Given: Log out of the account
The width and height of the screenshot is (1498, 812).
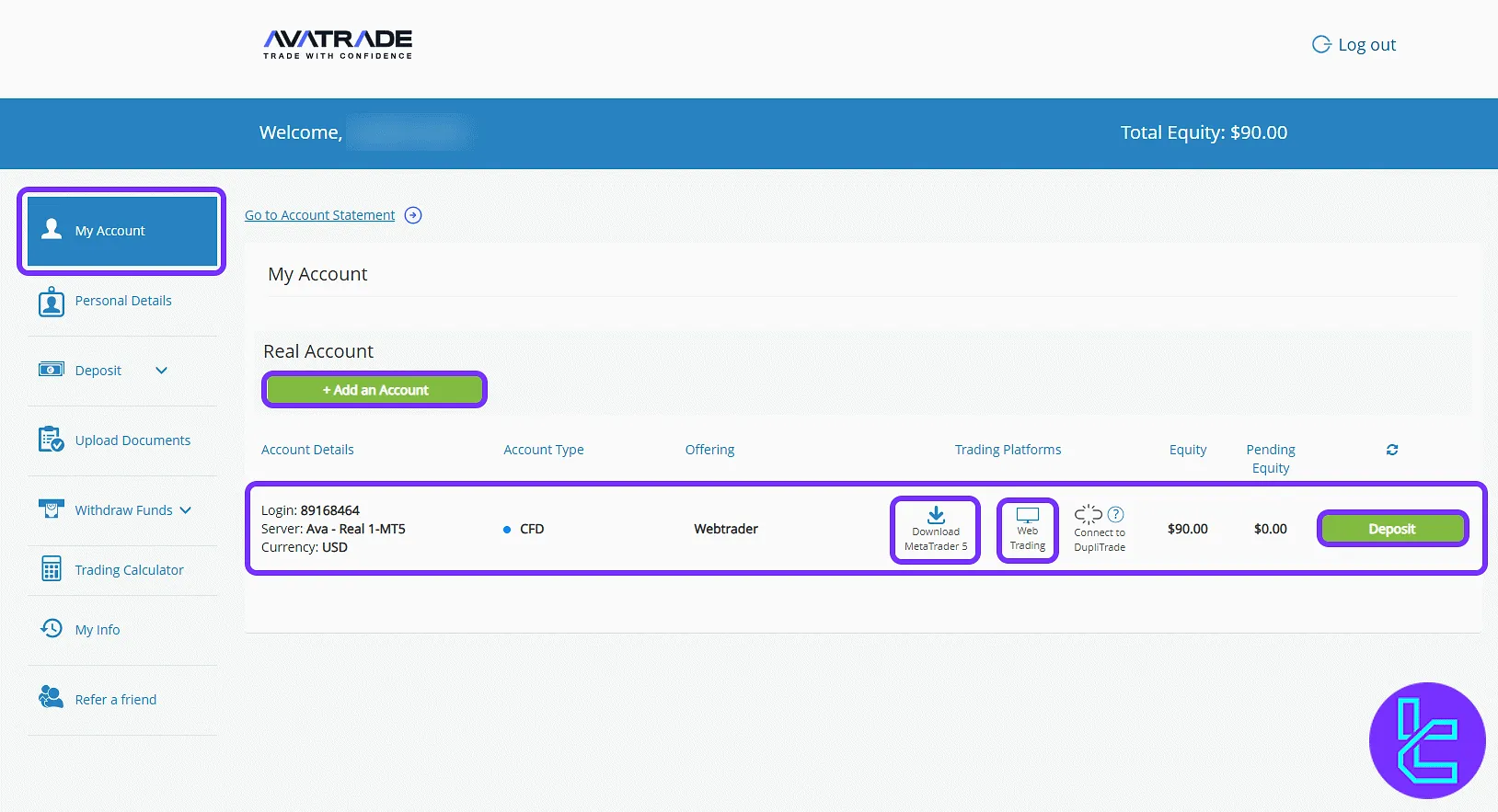Looking at the screenshot, I should click(x=1354, y=44).
